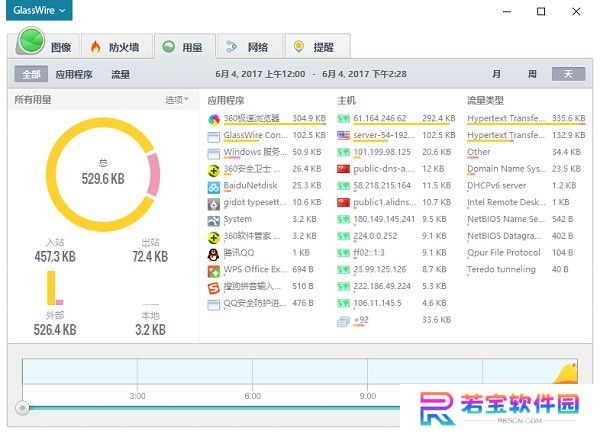Select Hypertext Transfe... 335.6 KB traffic type
The height and width of the screenshot is (434, 600).
526,119
